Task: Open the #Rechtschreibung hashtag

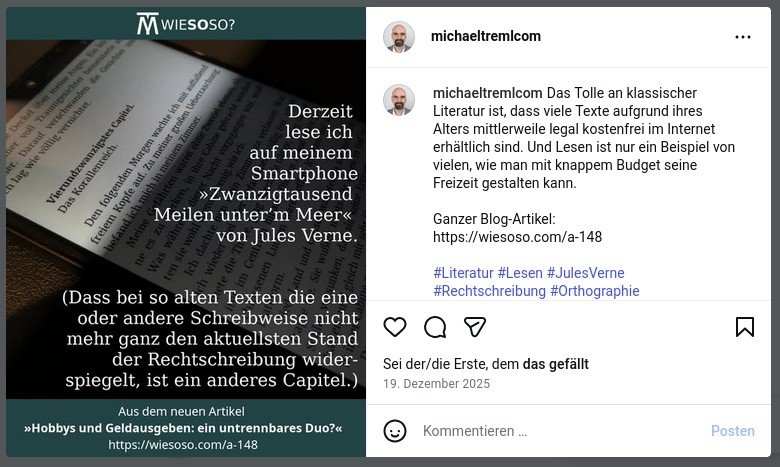Action: tap(489, 291)
